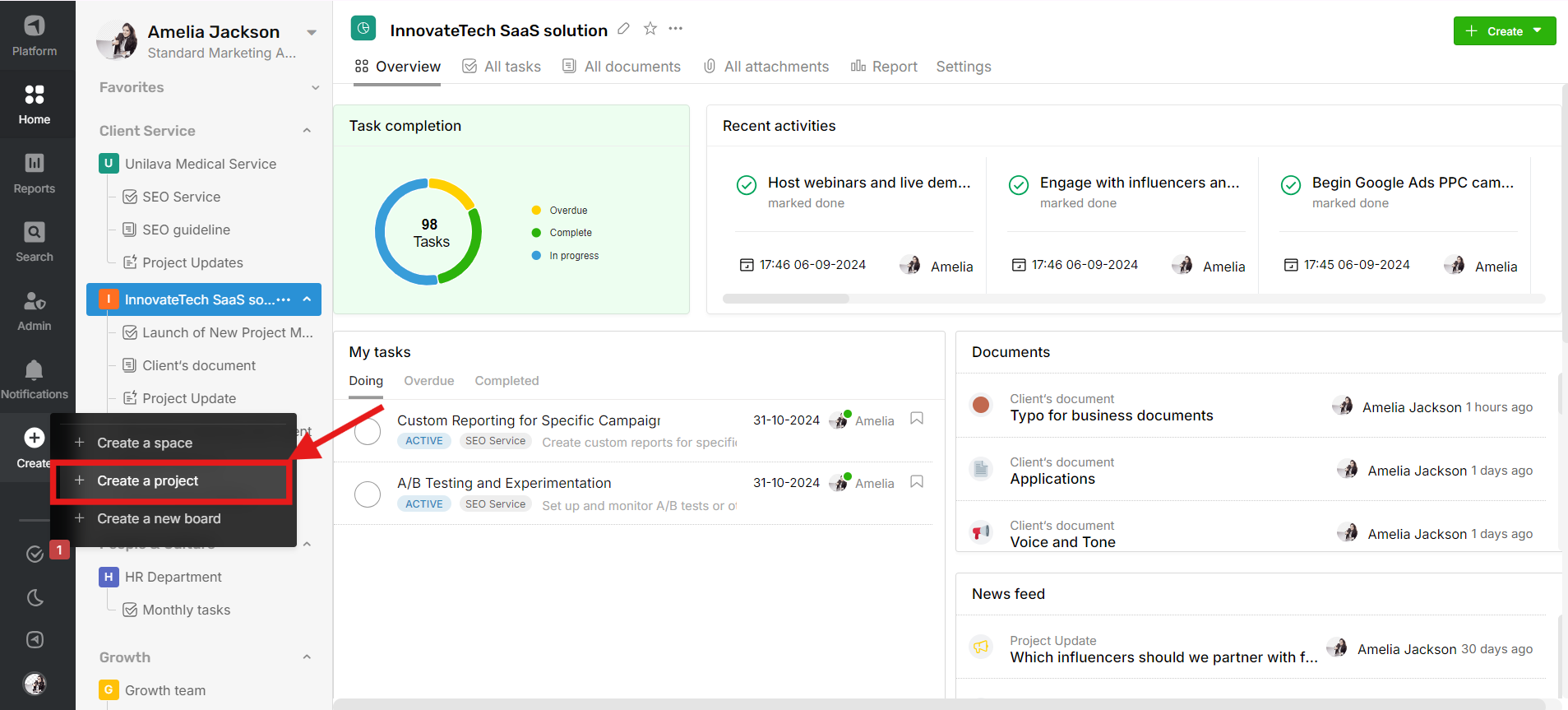Open the task checklist icon with badge 1

[35, 554]
